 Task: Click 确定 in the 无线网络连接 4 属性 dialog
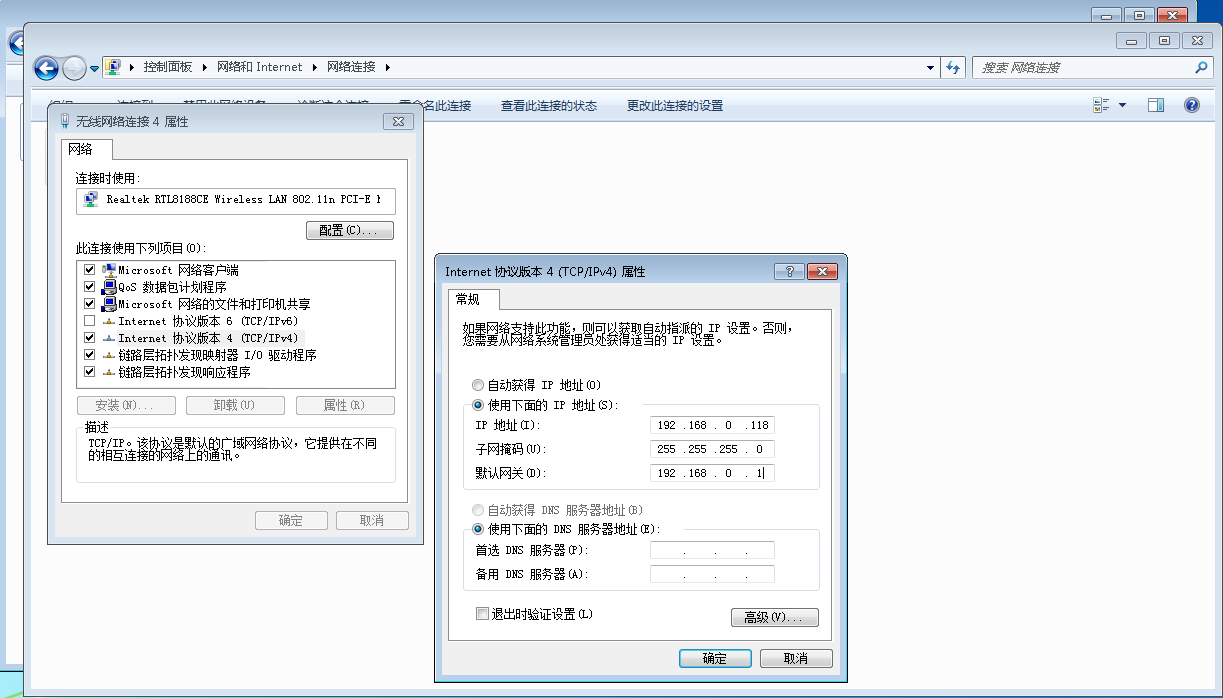[x=291, y=520]
